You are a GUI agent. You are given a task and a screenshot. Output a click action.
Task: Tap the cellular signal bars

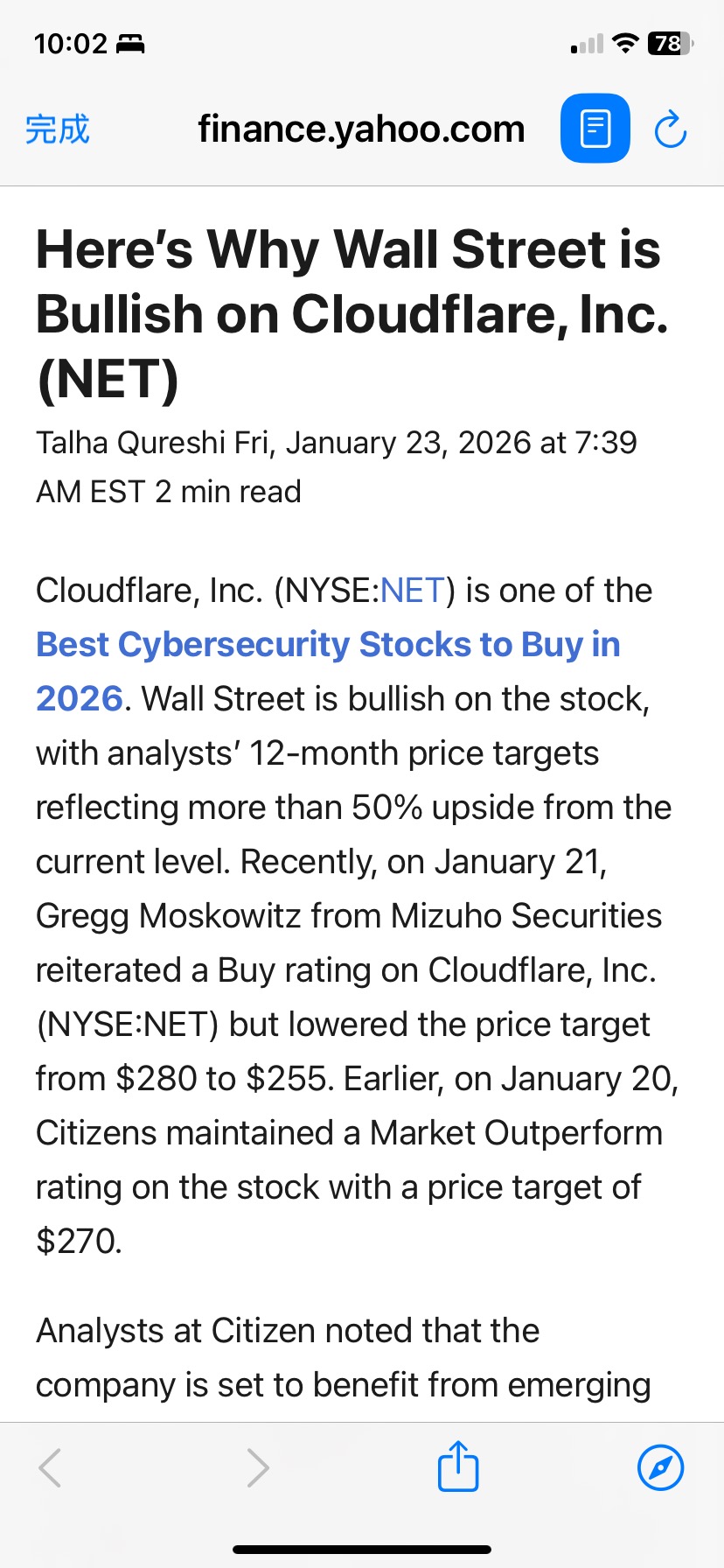click(x=587, y=44)
